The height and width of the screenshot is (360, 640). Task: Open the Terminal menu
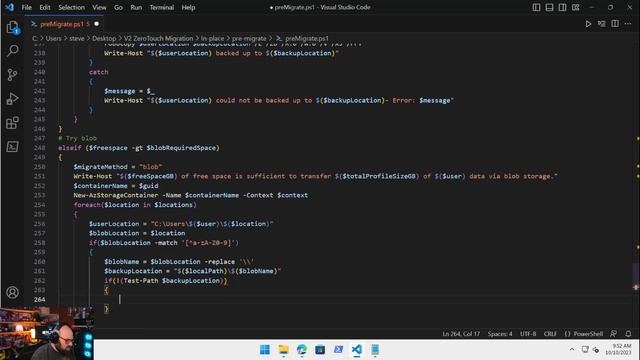162,7
